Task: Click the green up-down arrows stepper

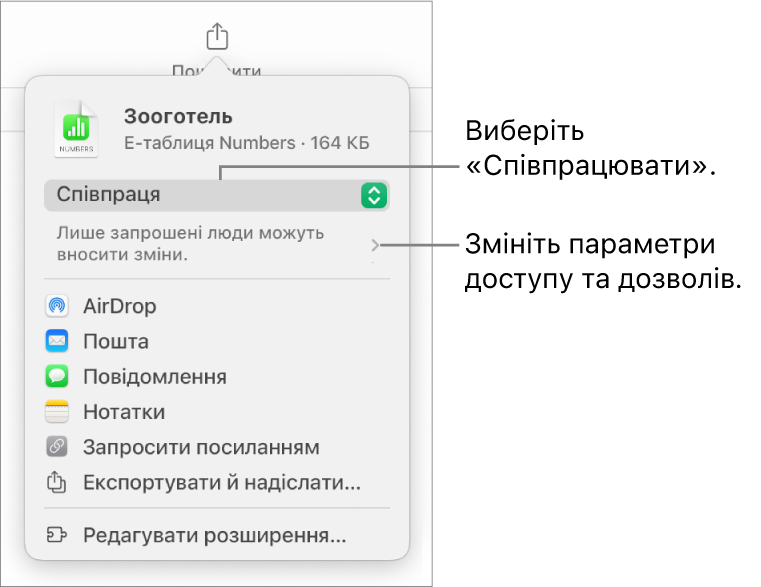Action: pyautogui.click(x=374, y=196)
